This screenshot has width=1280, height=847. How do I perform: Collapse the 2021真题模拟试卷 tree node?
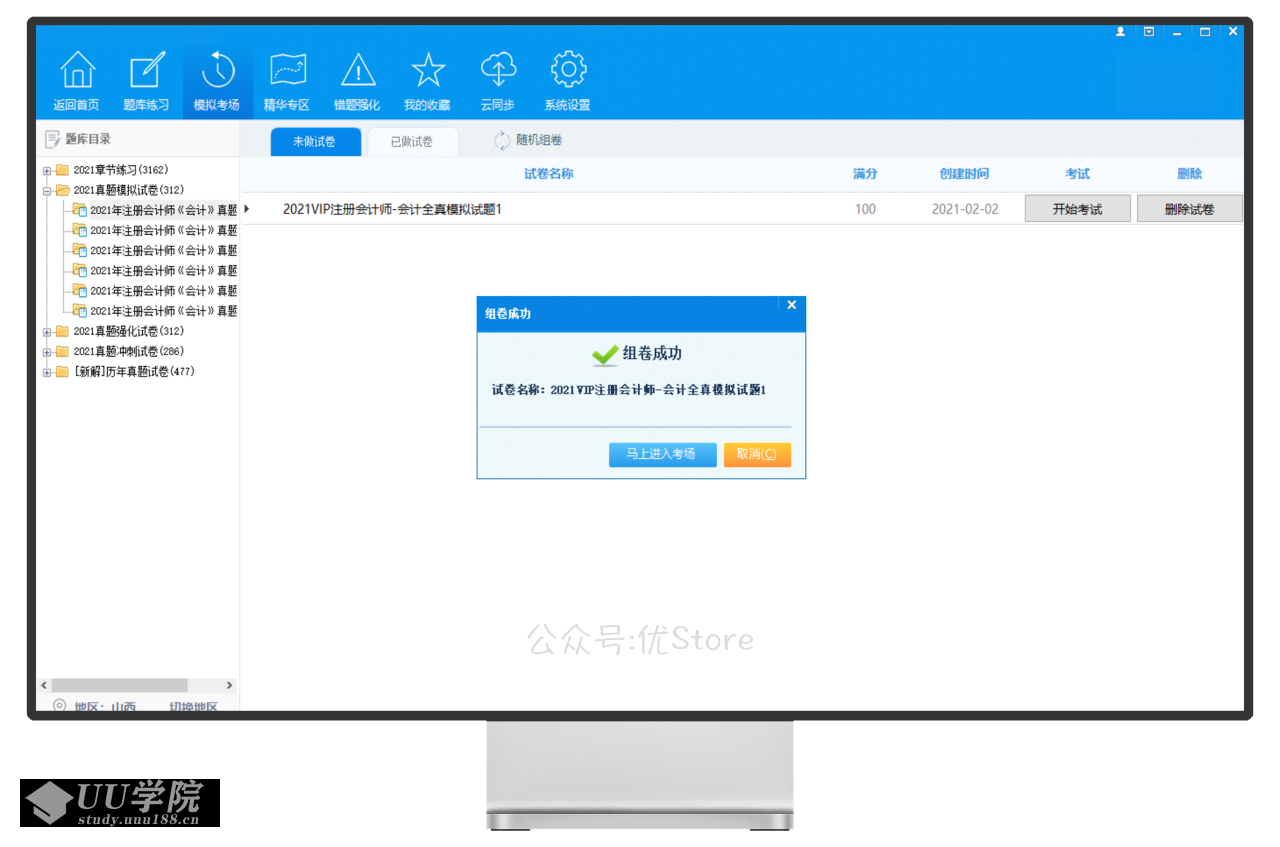pos(47,191)
